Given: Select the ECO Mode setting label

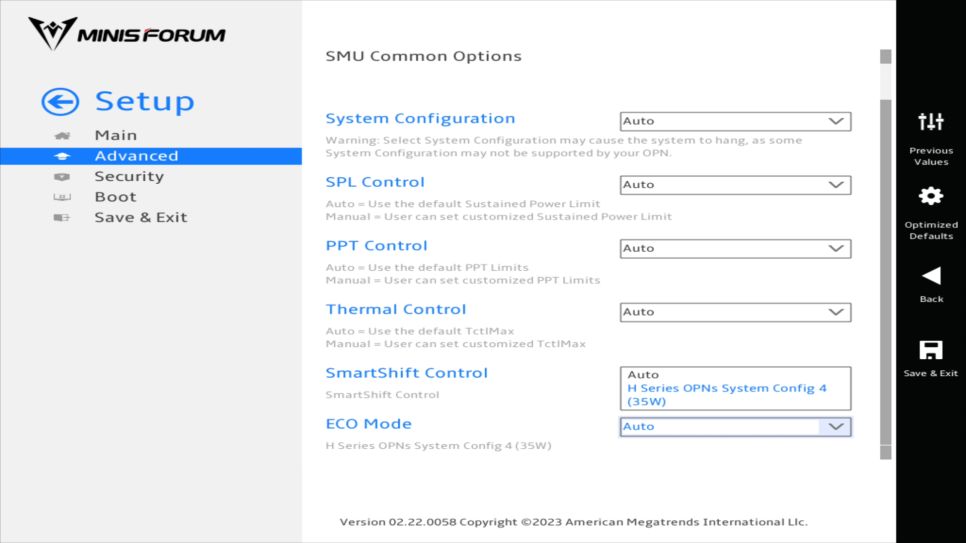Looking at the screenshot, I should pos(368,424).
